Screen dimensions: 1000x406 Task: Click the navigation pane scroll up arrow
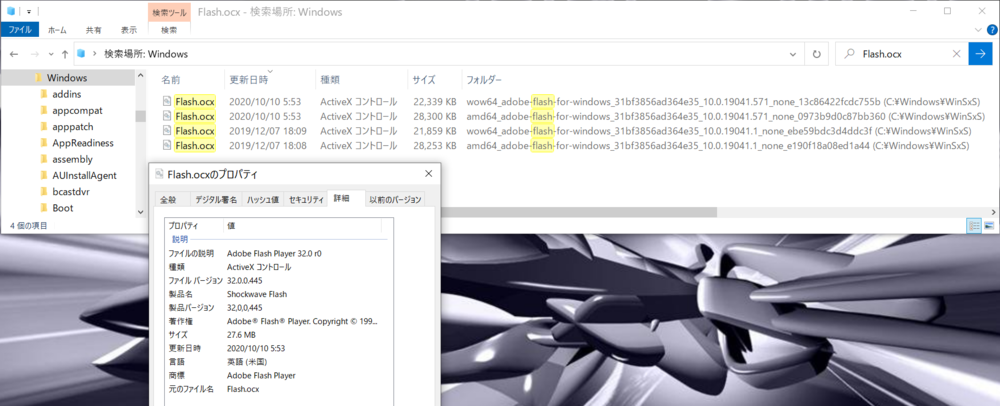140,76
